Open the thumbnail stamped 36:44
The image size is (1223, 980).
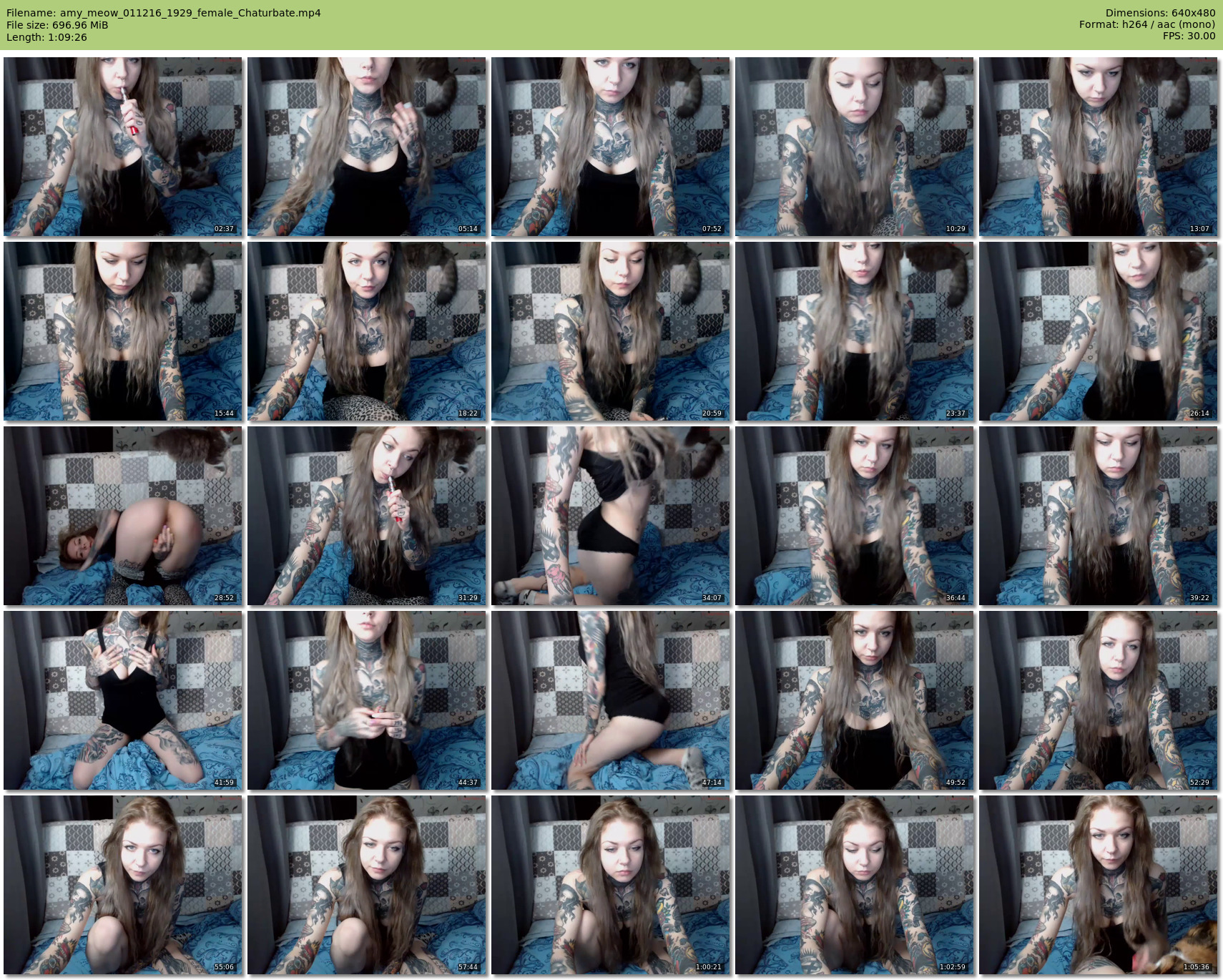[855, 516]
